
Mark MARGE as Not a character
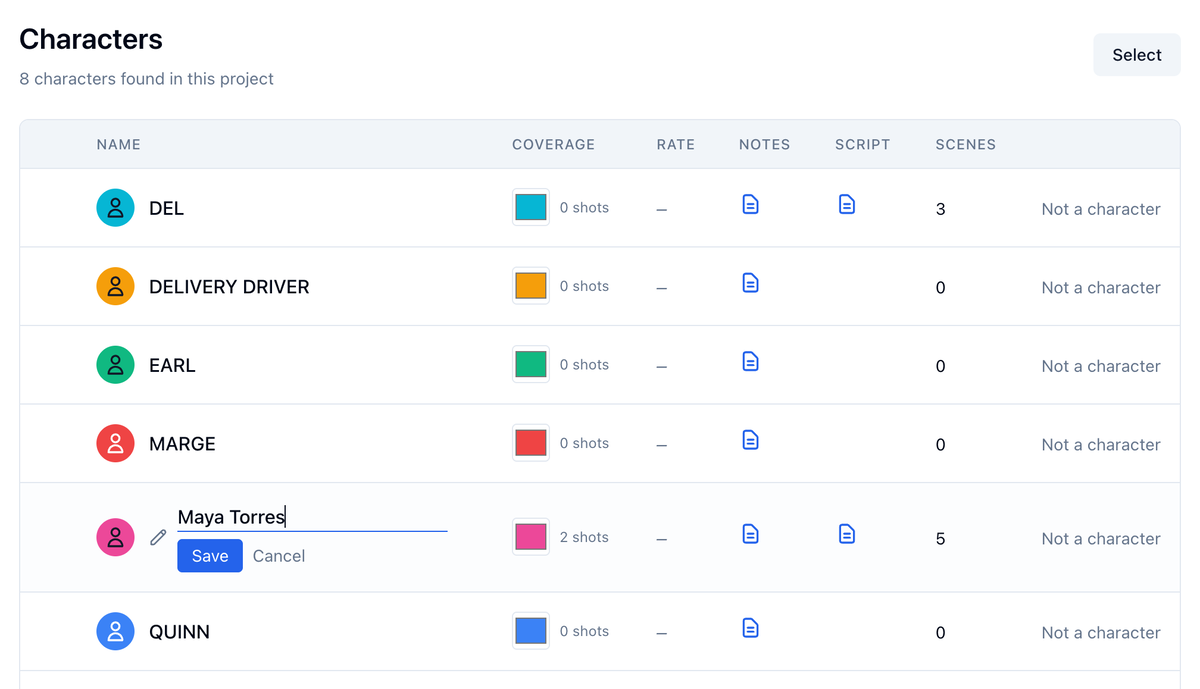click(x=1101, y=444)
